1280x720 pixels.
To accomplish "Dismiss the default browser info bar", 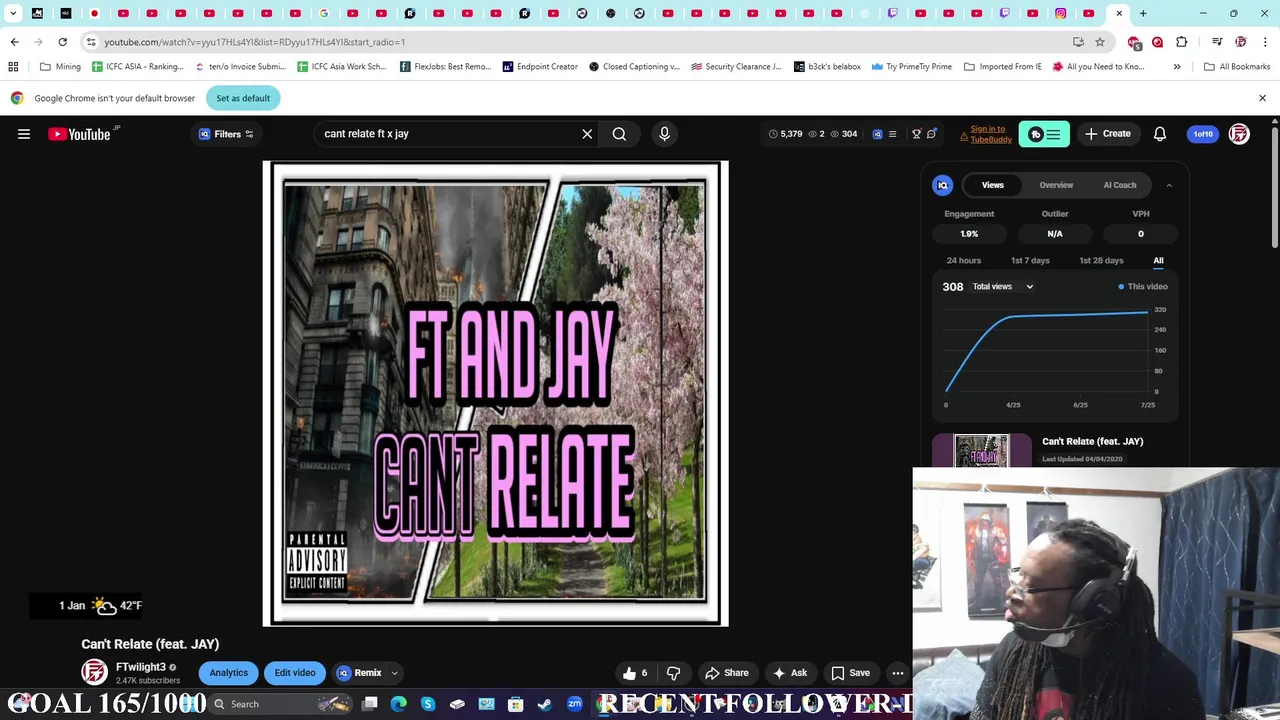I will tap(1262, 98).
